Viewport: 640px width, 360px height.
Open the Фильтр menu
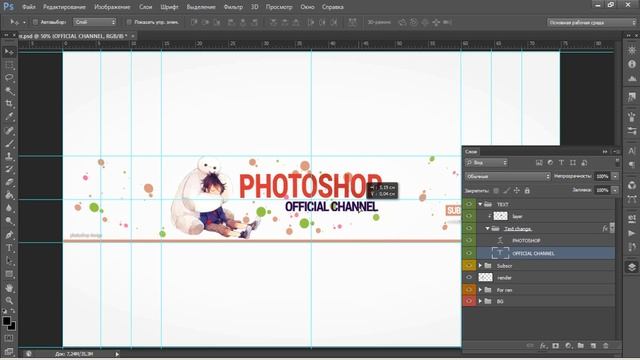click(233, 7)
